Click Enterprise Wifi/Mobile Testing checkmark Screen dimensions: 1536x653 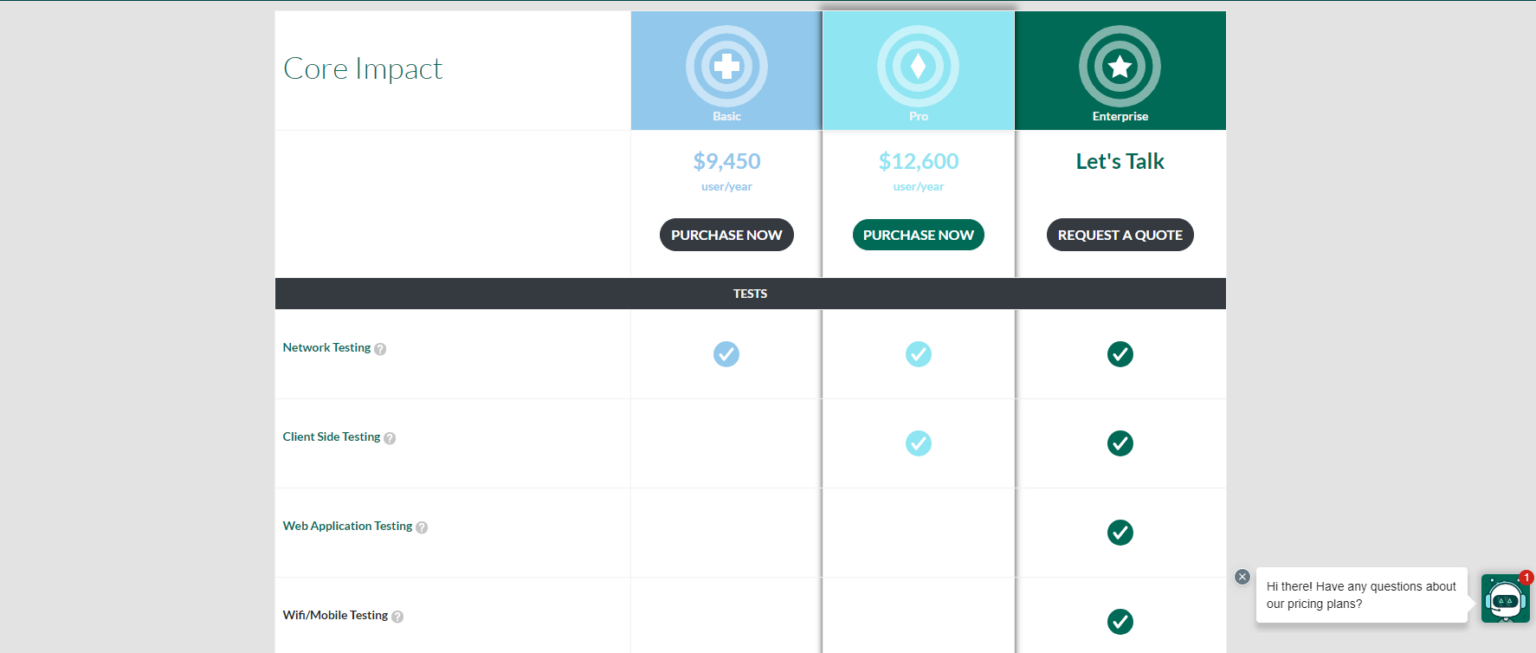tap(1120, 621)
